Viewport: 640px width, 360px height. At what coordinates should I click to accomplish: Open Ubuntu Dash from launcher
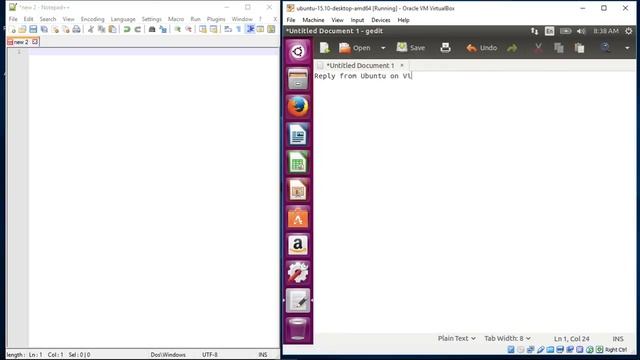298,51
